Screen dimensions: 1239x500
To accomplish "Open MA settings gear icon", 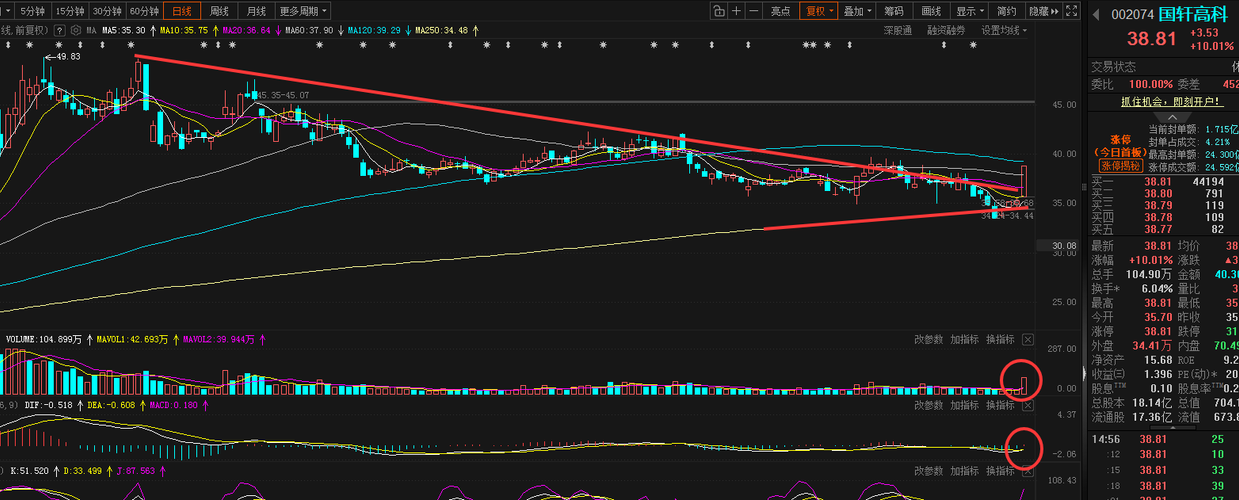I will (x=78, y=31).
